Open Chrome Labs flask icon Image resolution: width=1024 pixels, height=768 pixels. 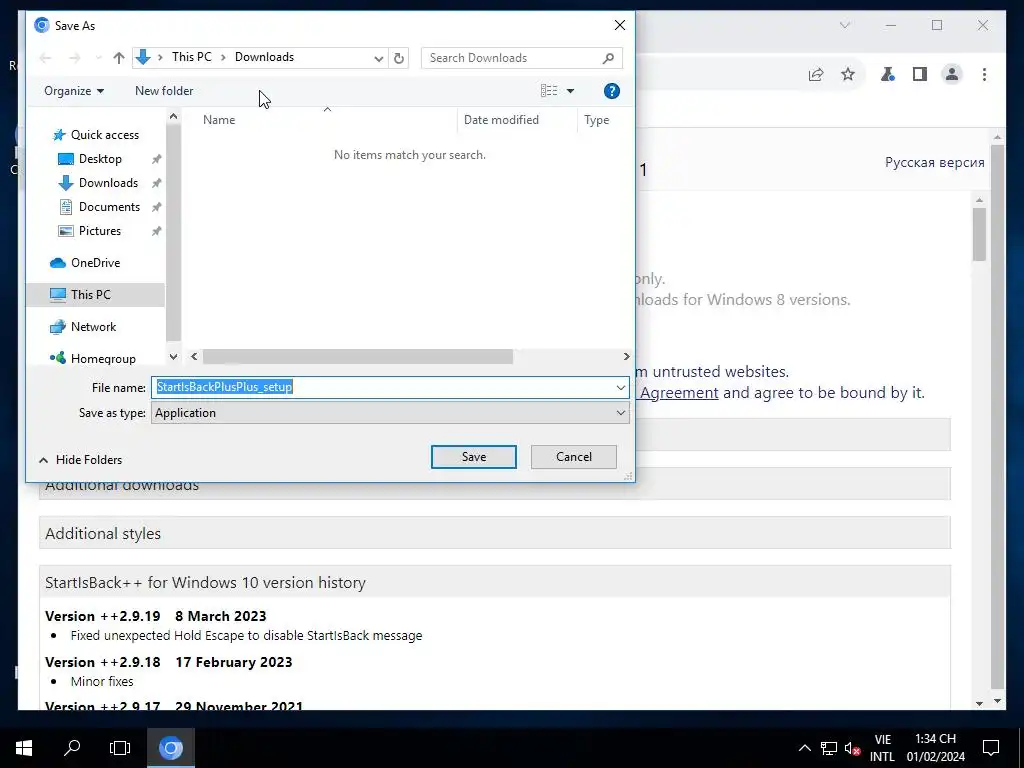tap(888, 74)
